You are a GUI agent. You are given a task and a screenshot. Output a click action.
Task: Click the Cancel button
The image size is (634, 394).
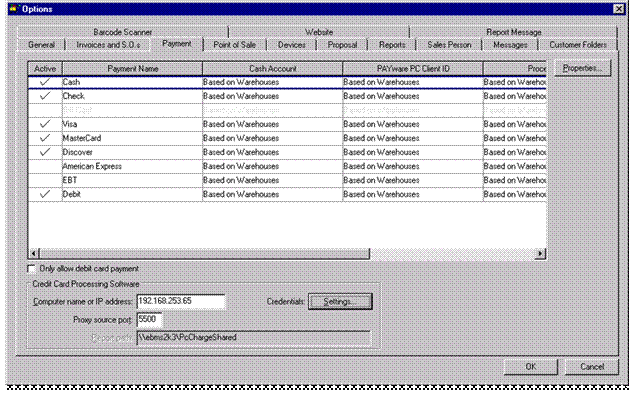[592, 366]
